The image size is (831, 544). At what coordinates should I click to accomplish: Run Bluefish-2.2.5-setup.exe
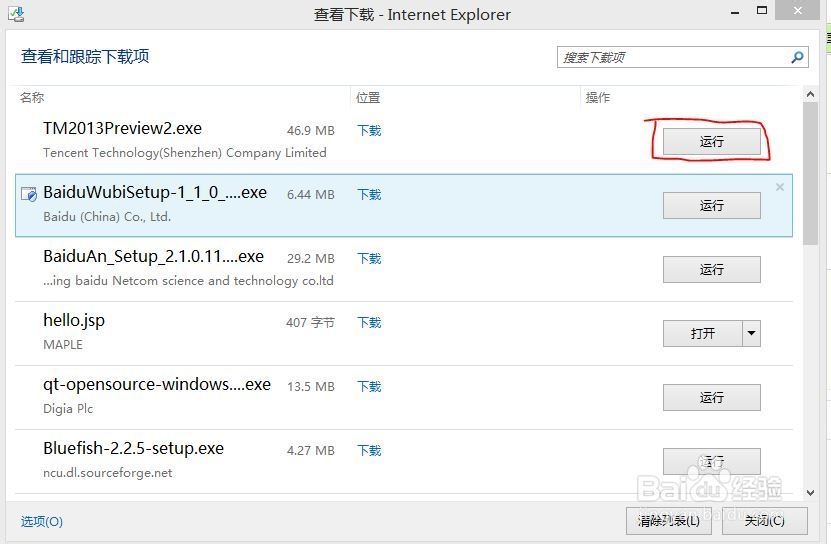coord(711,461)
